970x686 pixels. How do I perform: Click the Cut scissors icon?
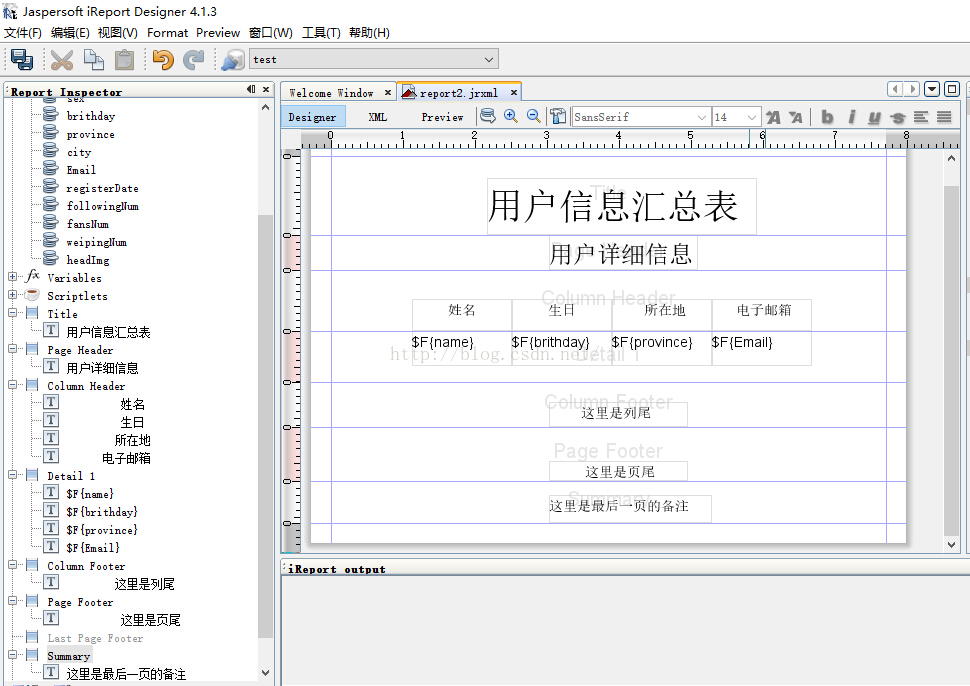click(62, 59)
